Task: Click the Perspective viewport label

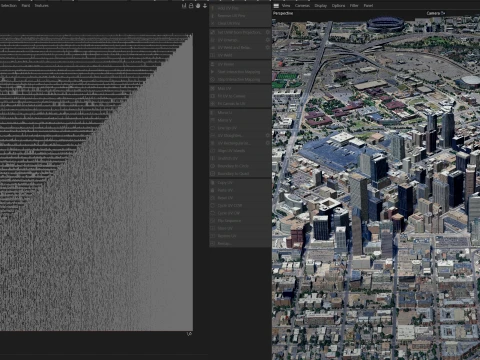Action: coord(283,13)
